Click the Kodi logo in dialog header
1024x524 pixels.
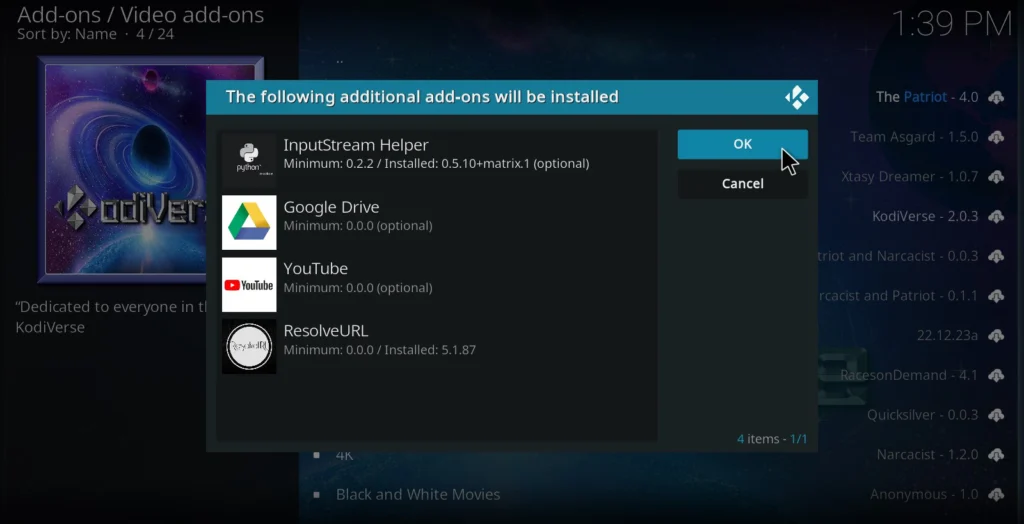pyautogui.click(x=796, y=97)
